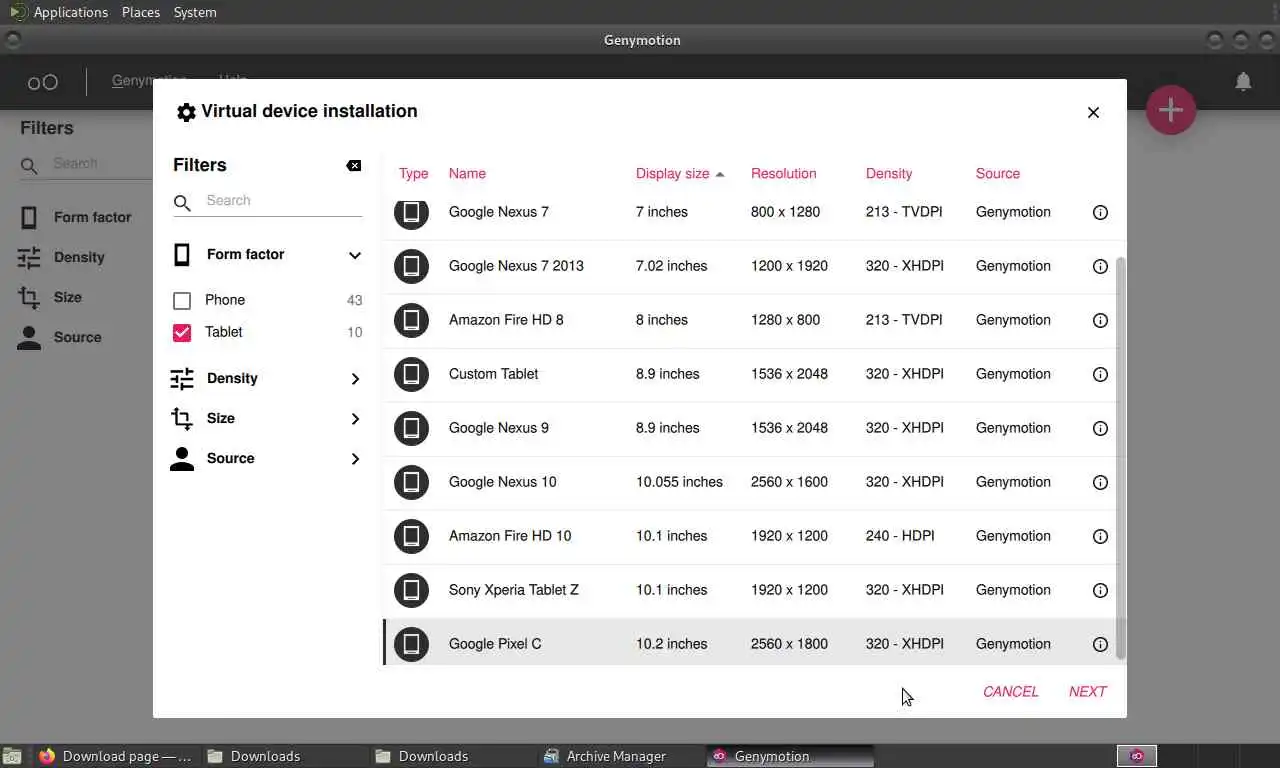
Task: Click the Source person icon in dialog
Action: 182,459
